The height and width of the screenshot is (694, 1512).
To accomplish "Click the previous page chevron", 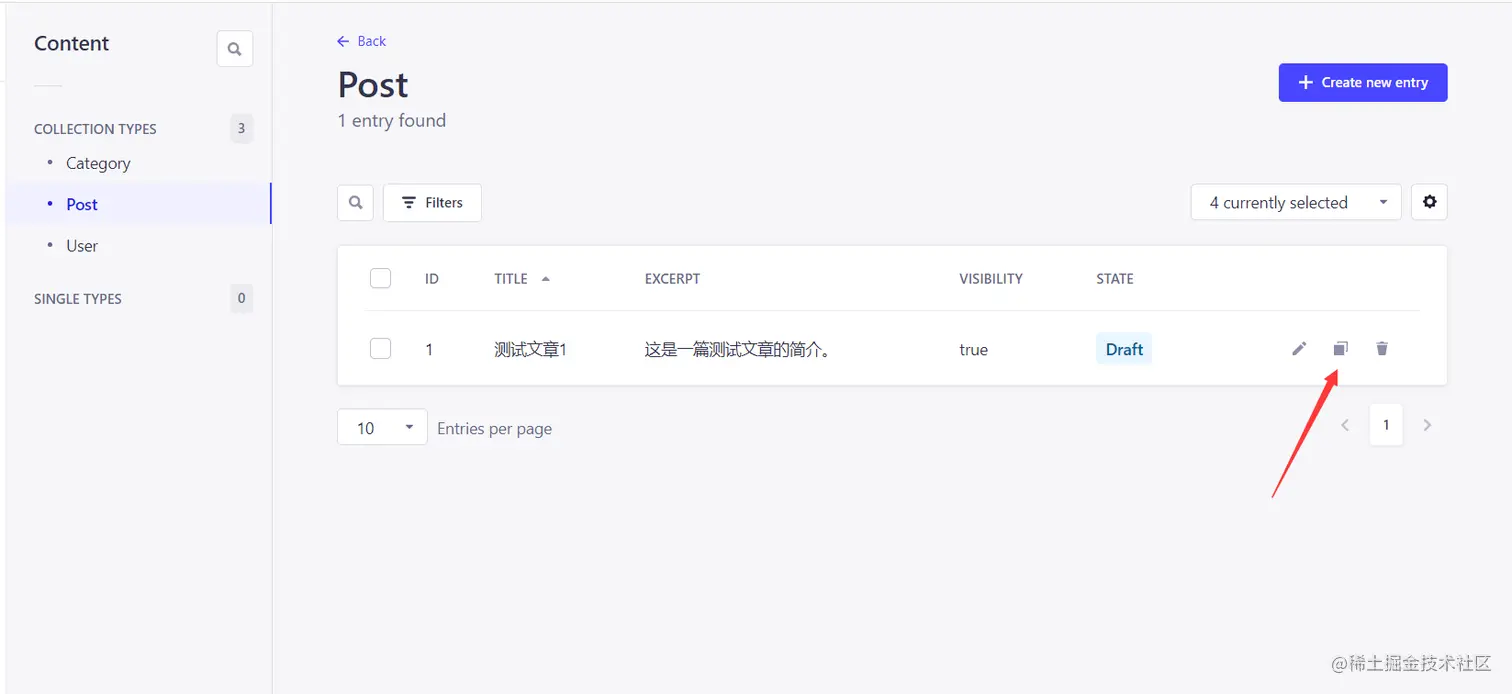I will [1345, 424].
